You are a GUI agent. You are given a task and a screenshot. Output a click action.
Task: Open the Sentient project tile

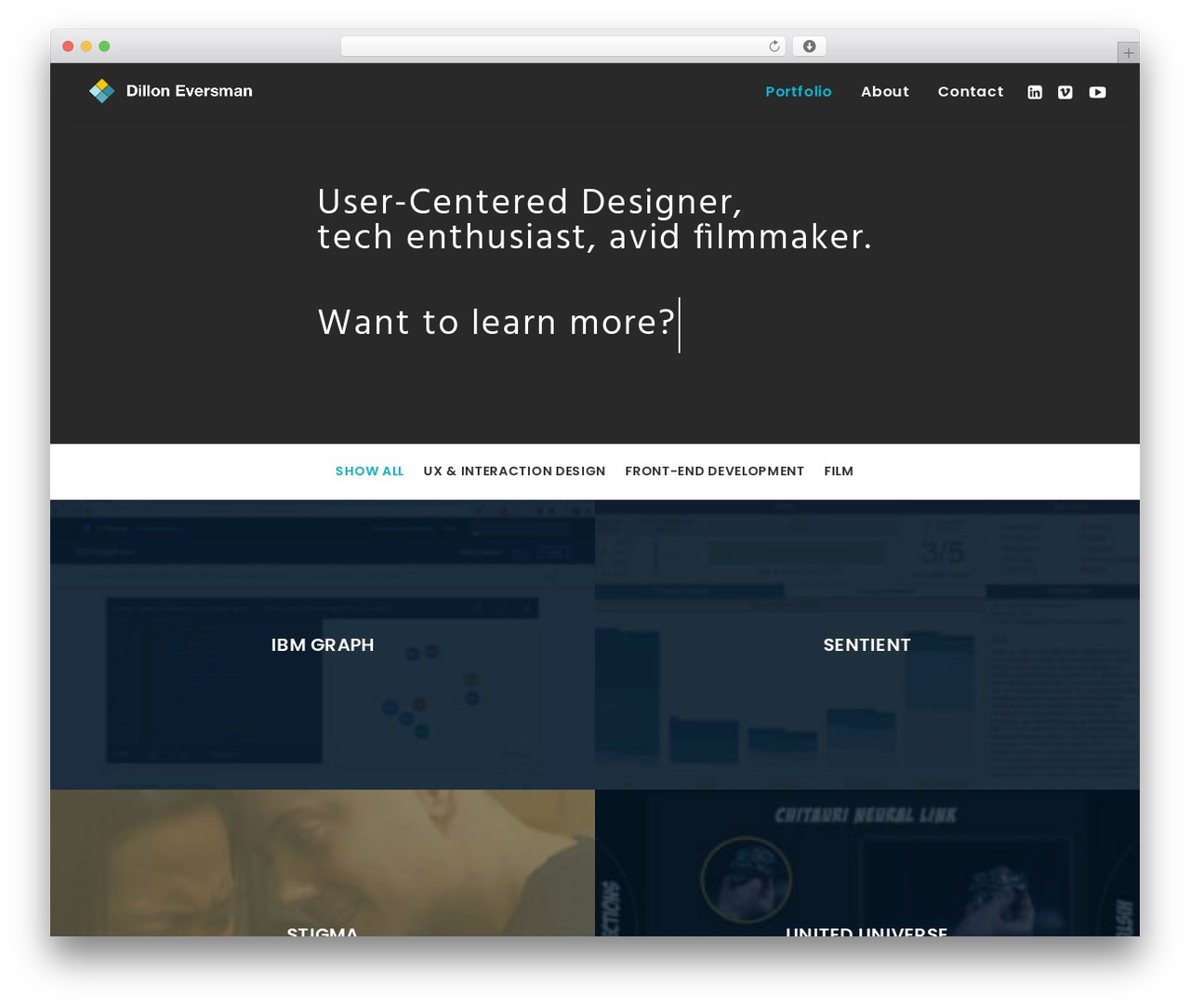pos(867,644)
